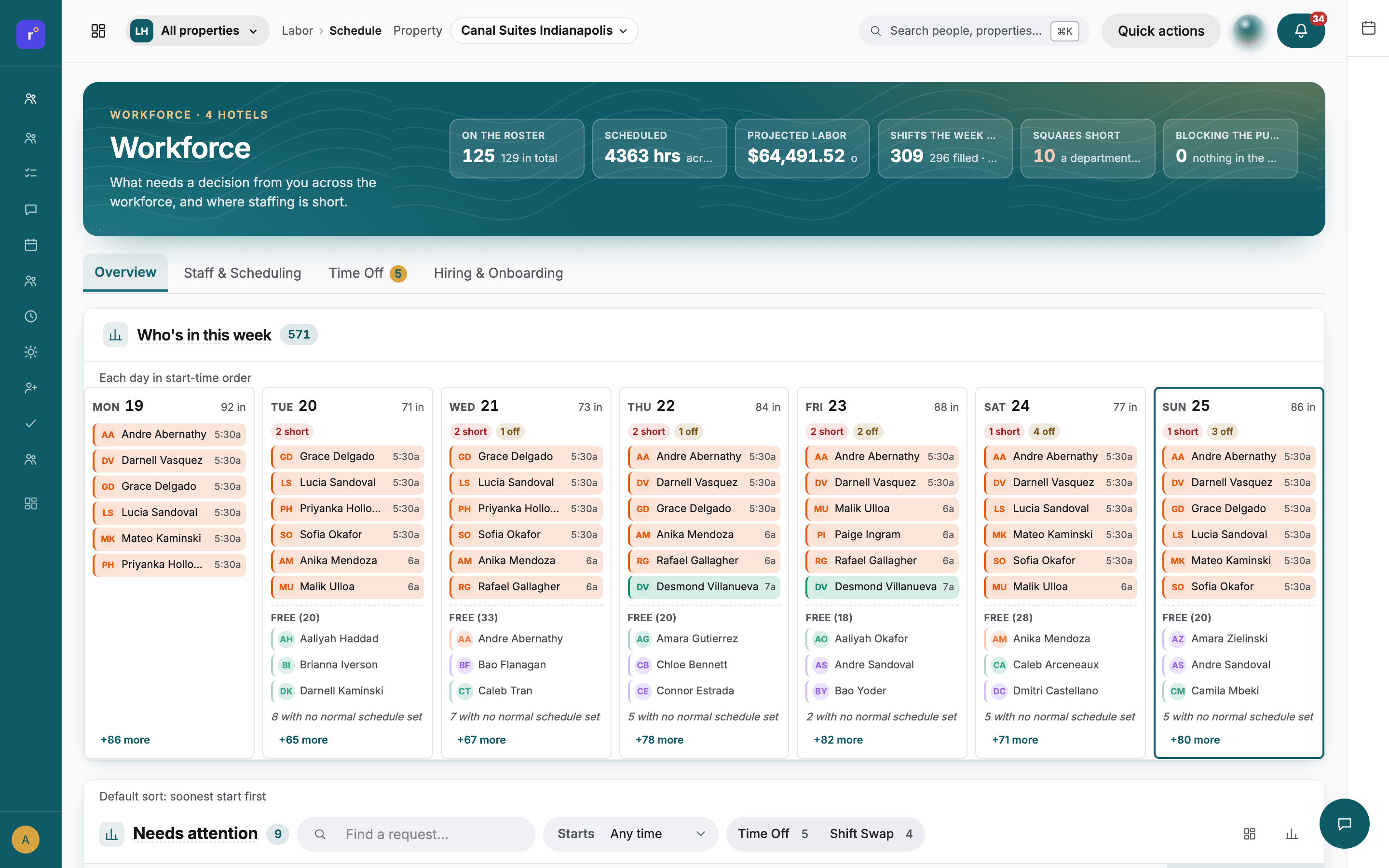The image size is (1389, 868).
Task: Open user avatar A at sidebar bottom
Action: (25, 840)
